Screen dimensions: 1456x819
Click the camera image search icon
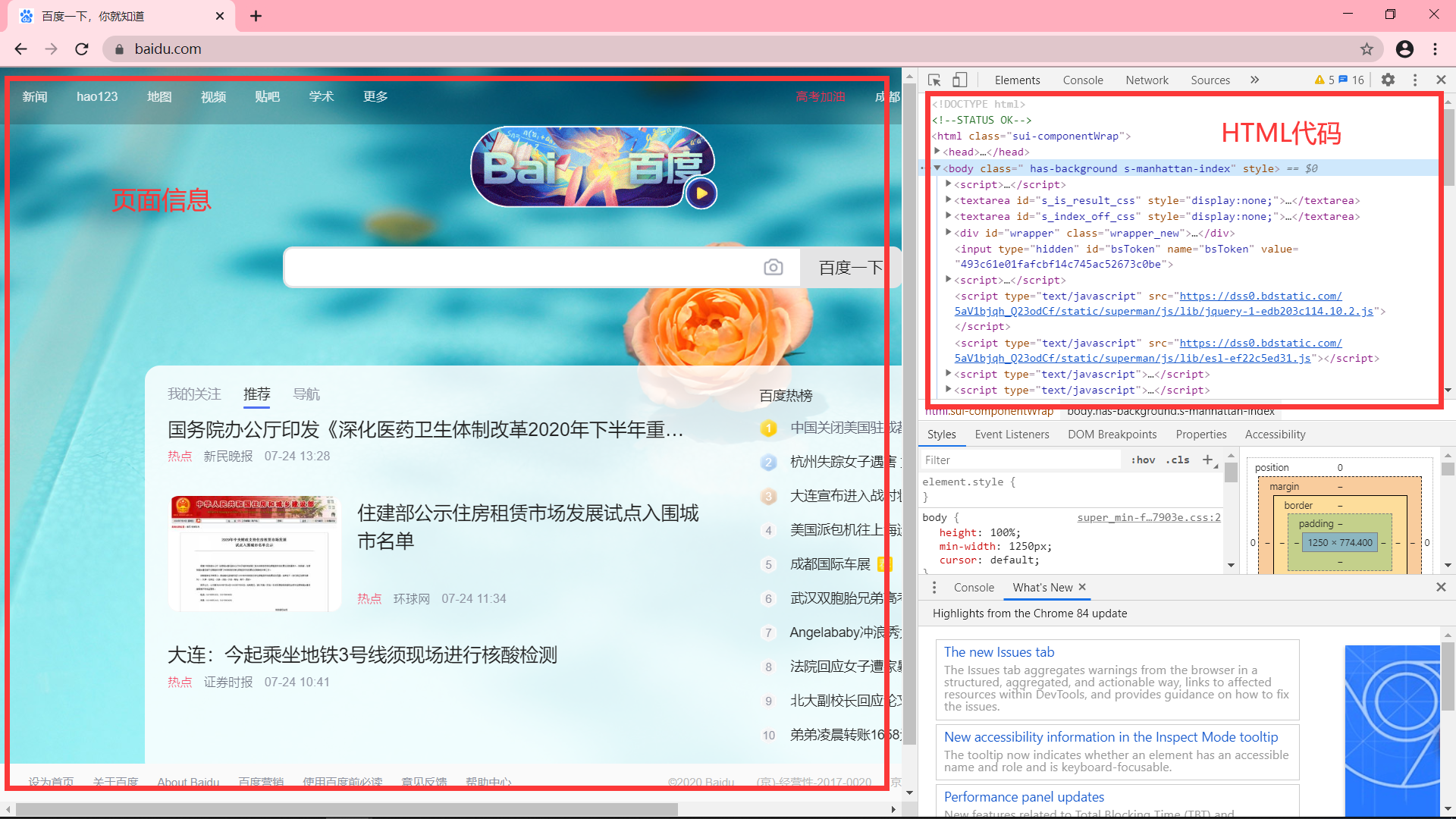pos(773,267)
